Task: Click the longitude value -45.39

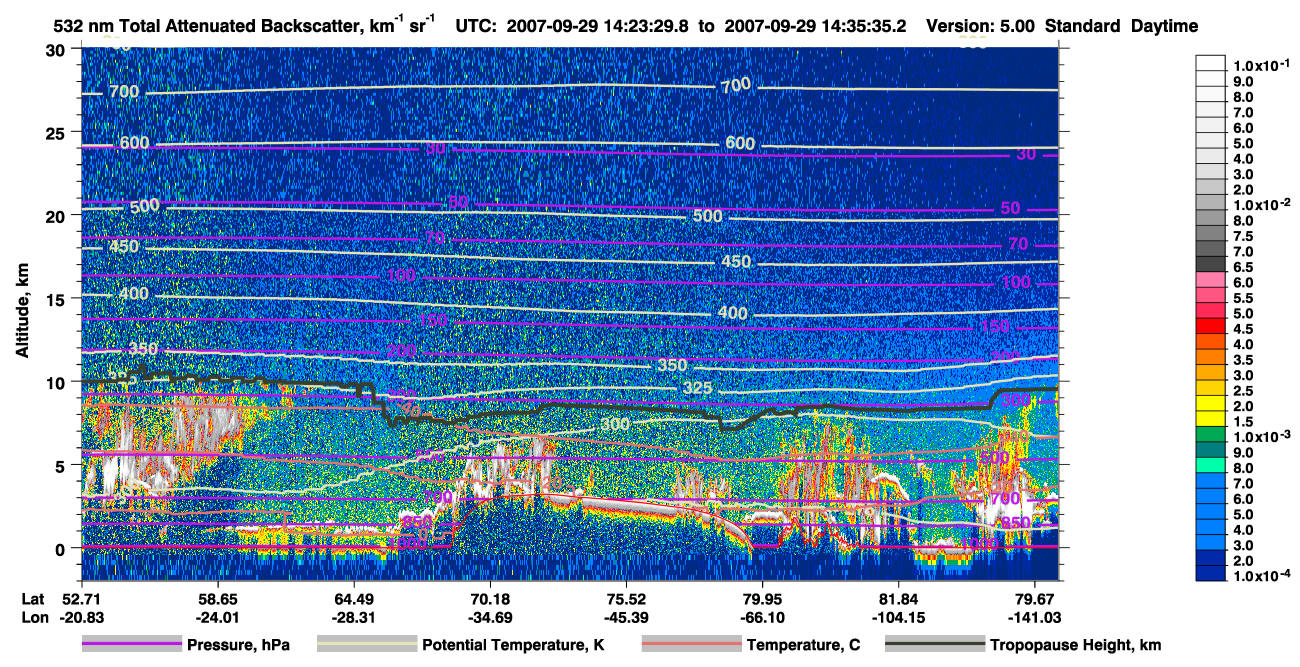Action: pyautogui.click(x=626, y=617)
